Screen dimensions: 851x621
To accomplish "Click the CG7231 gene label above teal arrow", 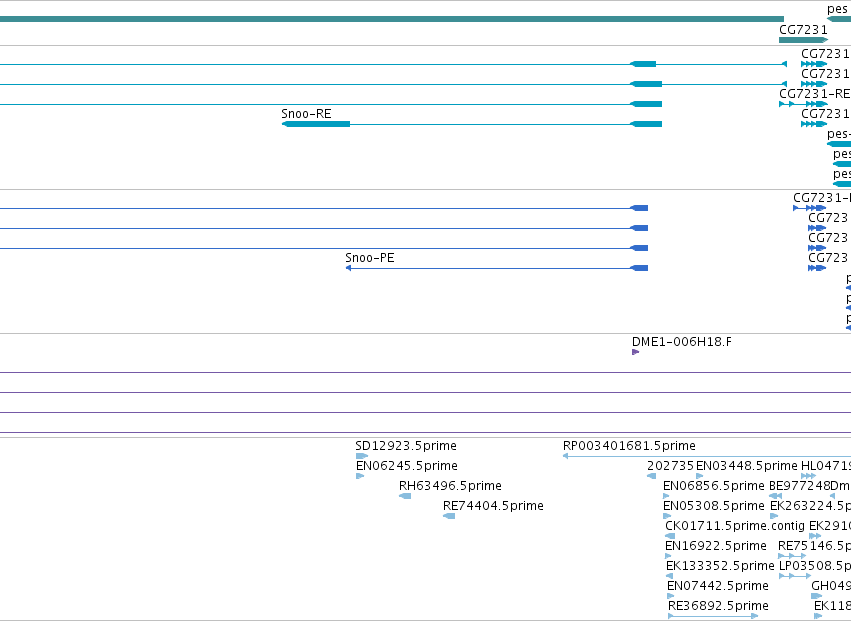I will (x=803, y=30).
